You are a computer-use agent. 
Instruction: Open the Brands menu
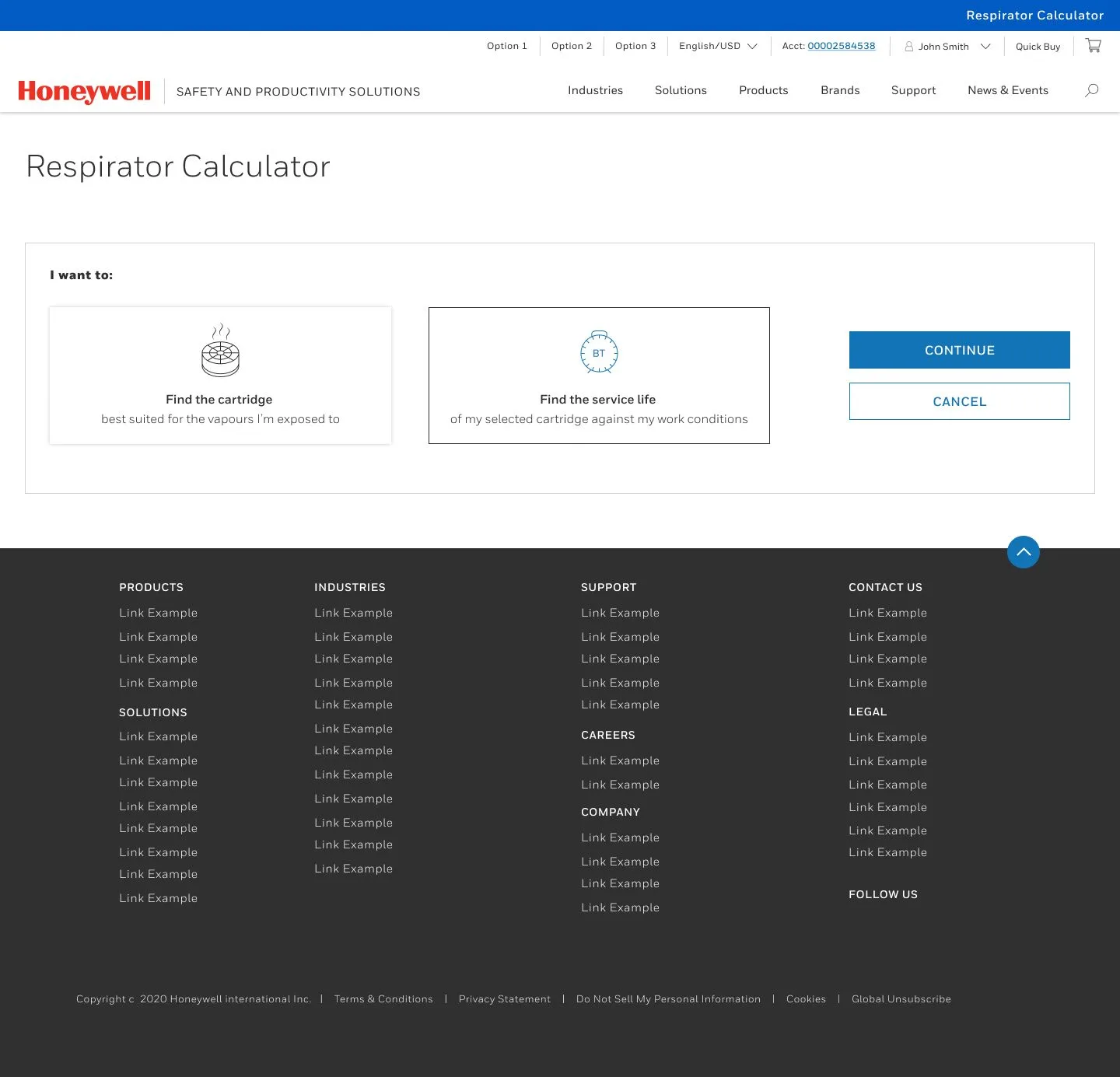click(x=840, y=90)
